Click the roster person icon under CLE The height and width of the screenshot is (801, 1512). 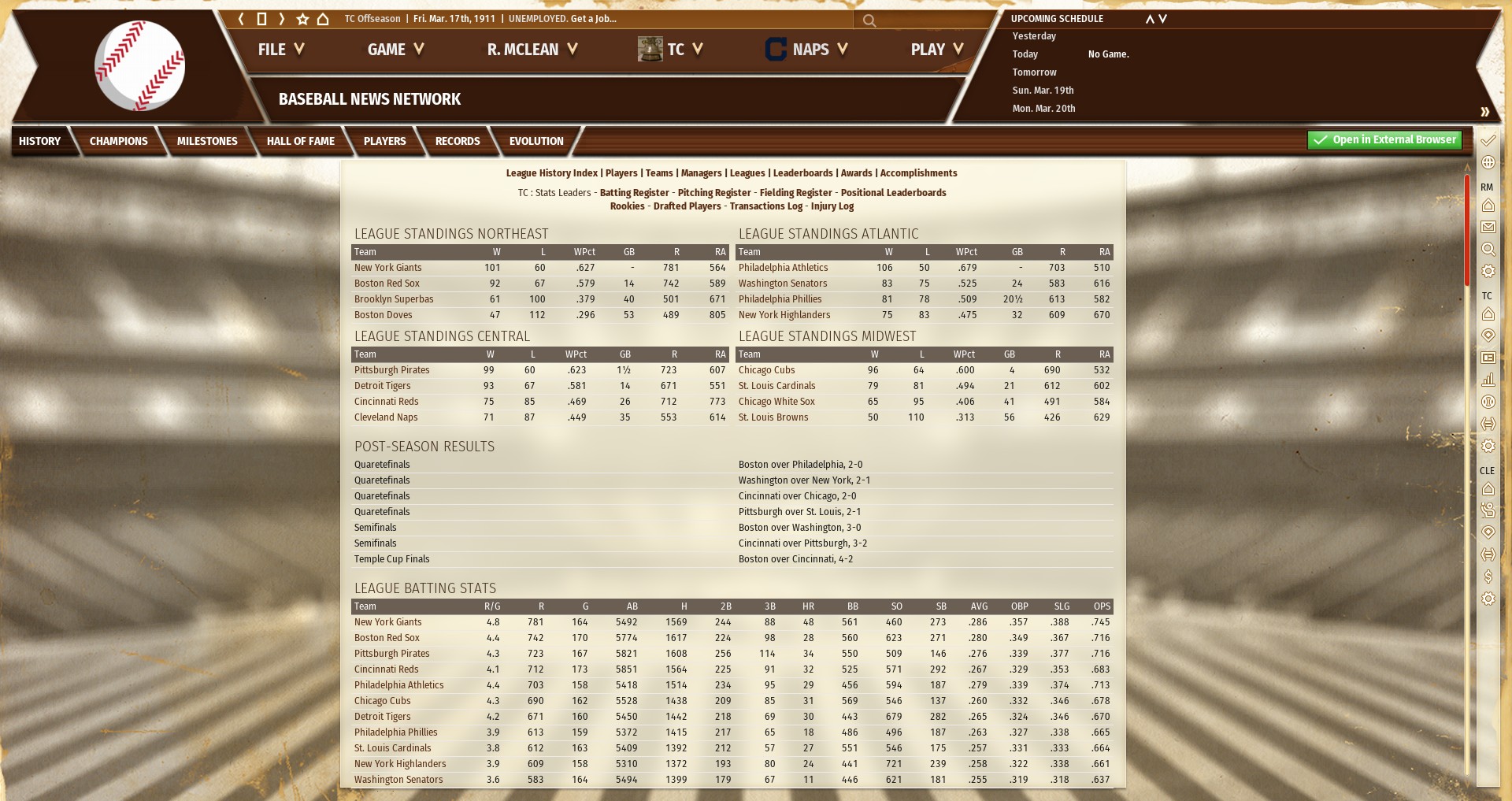(1488, 510)
